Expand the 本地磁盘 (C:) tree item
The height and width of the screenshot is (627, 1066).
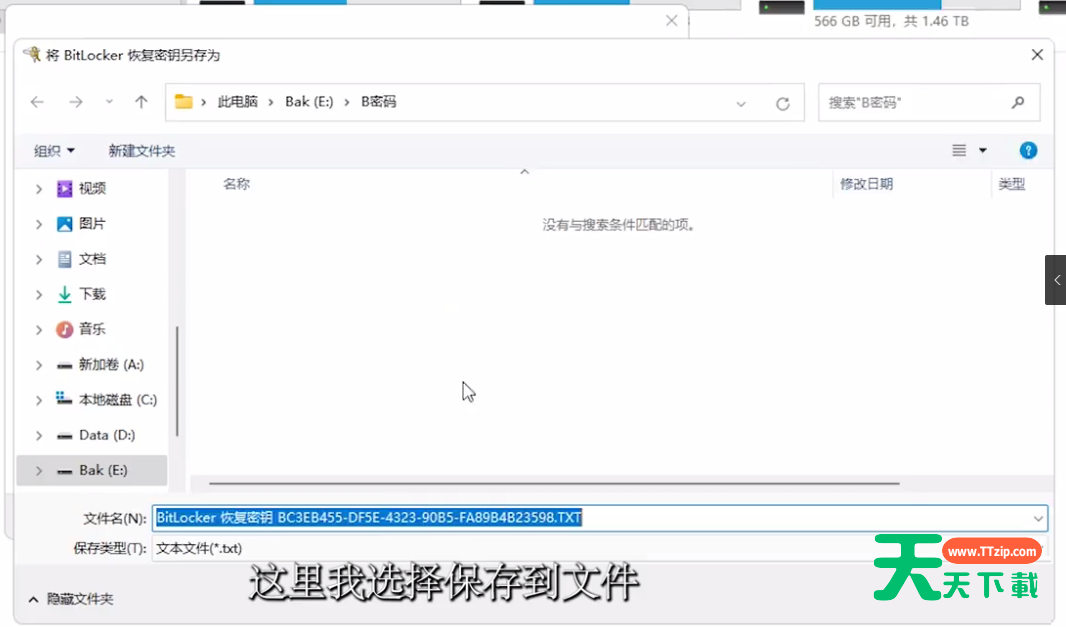(38, 399)
